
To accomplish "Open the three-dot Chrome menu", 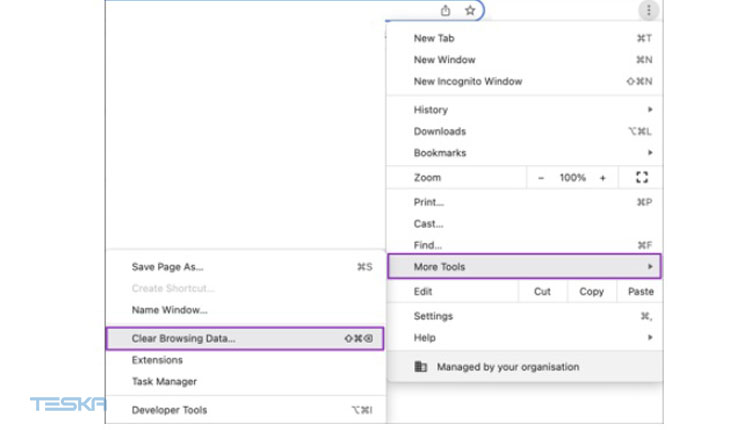I will pyautogui.click(x=648, y=11).
